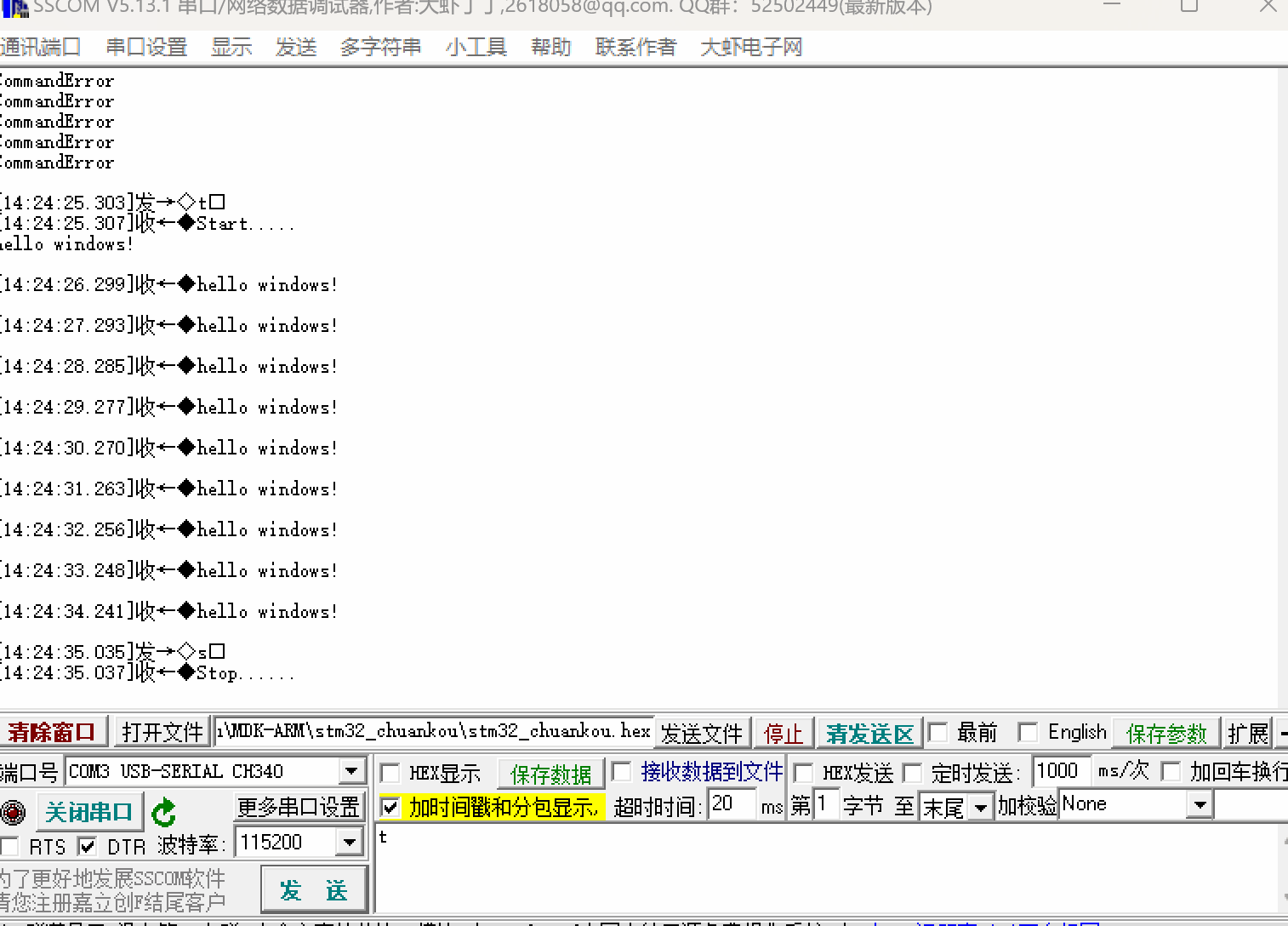Screen dimensions: 1288x926
Task: Click the 关闭串口 button
Action: 88,812
